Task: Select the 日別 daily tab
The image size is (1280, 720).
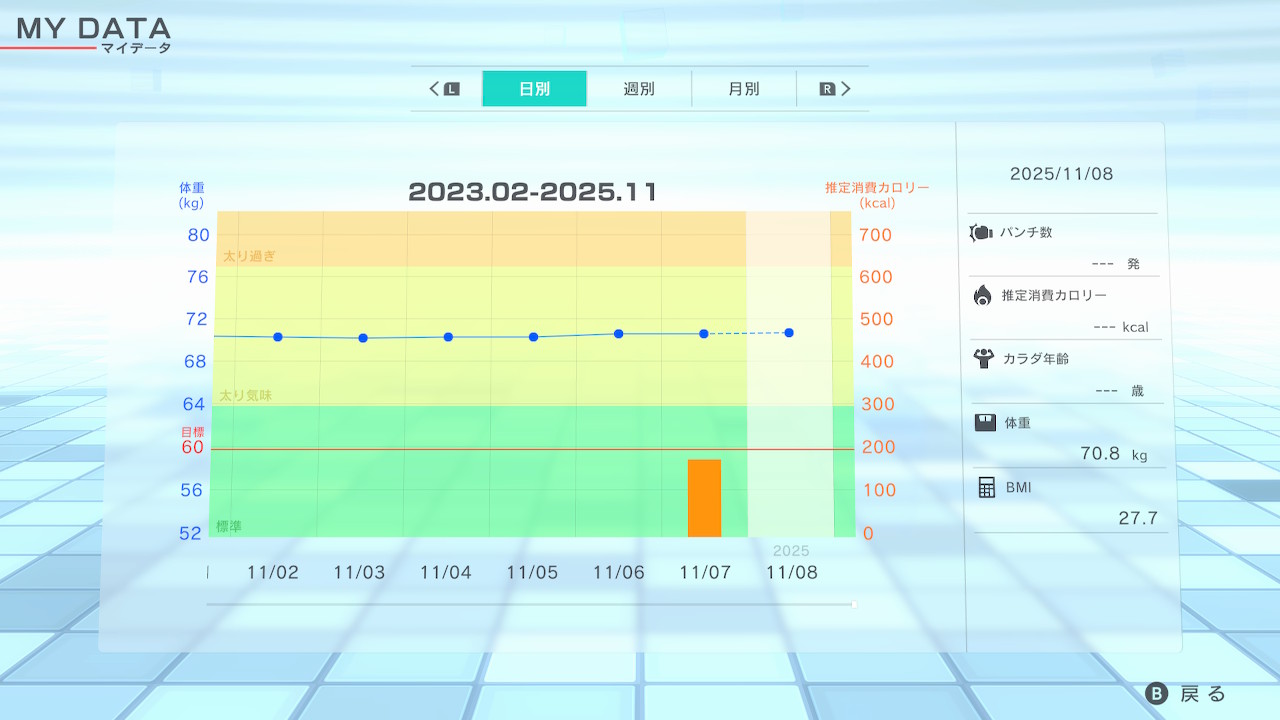Action: (x=534, y=89)
